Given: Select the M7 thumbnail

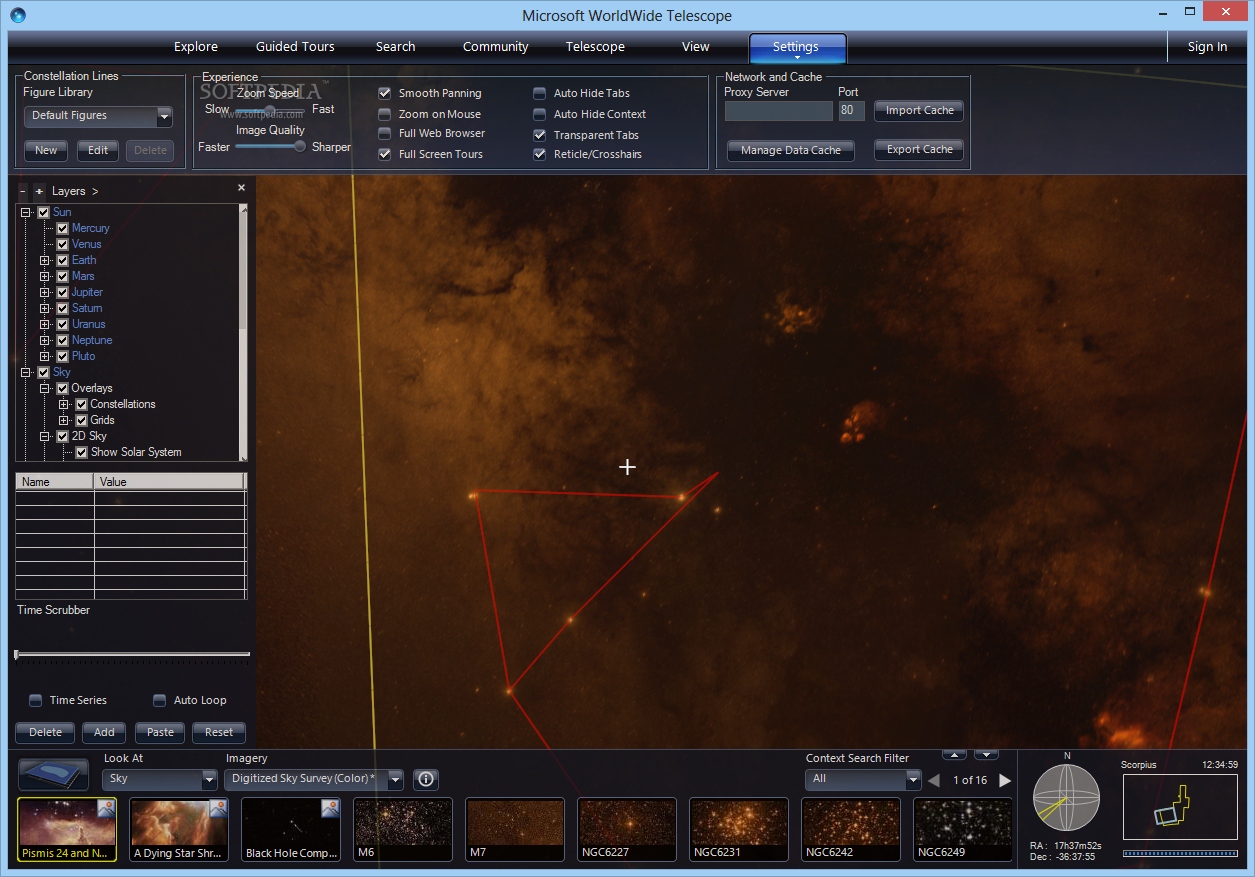Looking at the screenshot, I should tap(515, 830).
